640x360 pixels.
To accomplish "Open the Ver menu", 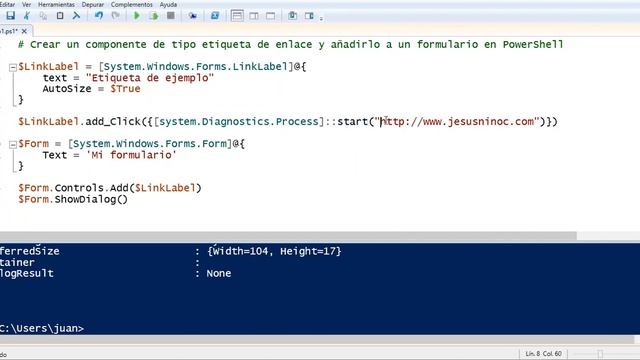I will point(27,4).
